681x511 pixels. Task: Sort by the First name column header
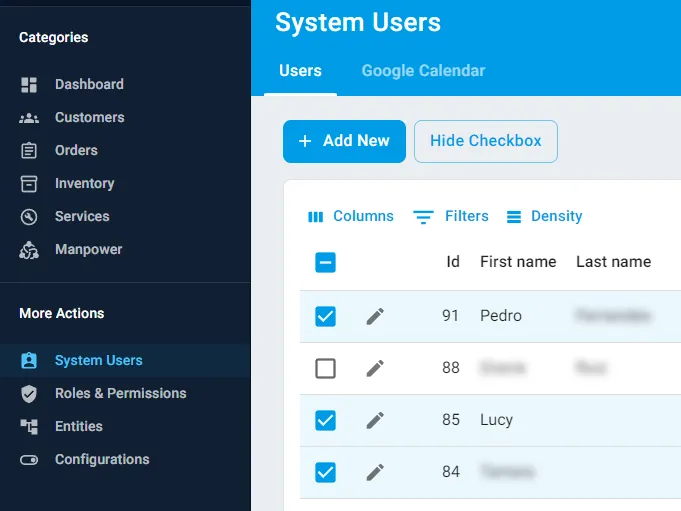click(518, 262)
